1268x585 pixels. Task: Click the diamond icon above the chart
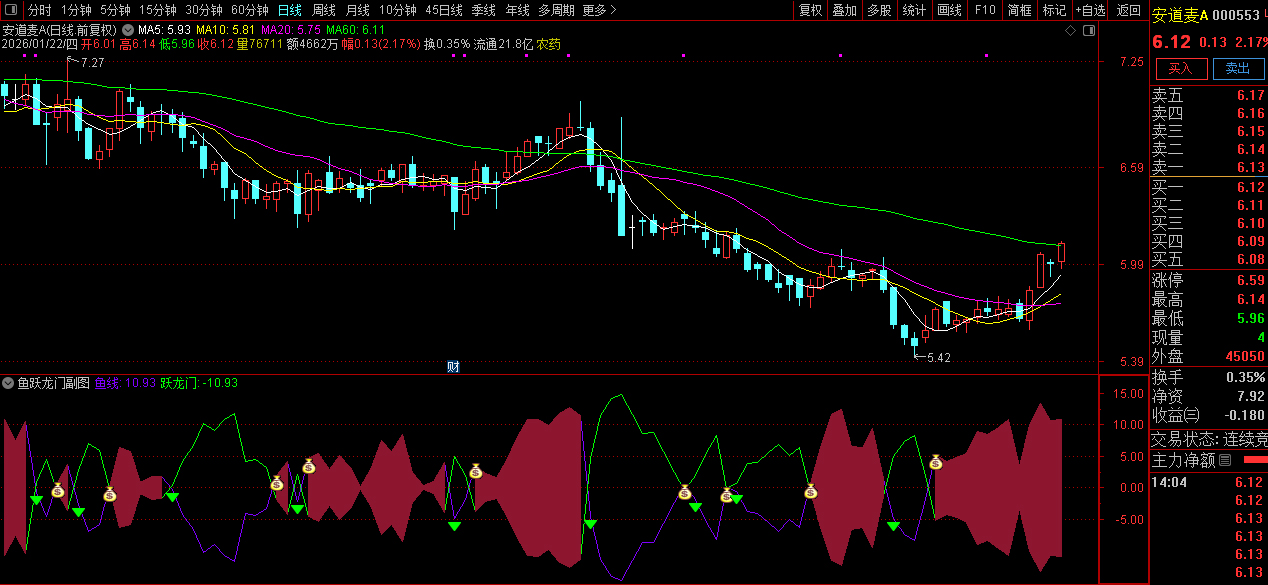(1070, 30)
